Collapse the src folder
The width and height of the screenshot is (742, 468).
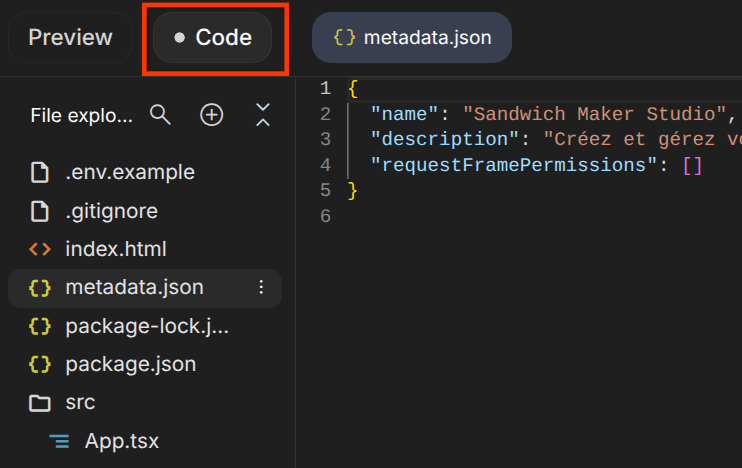[x=80, y=403]
